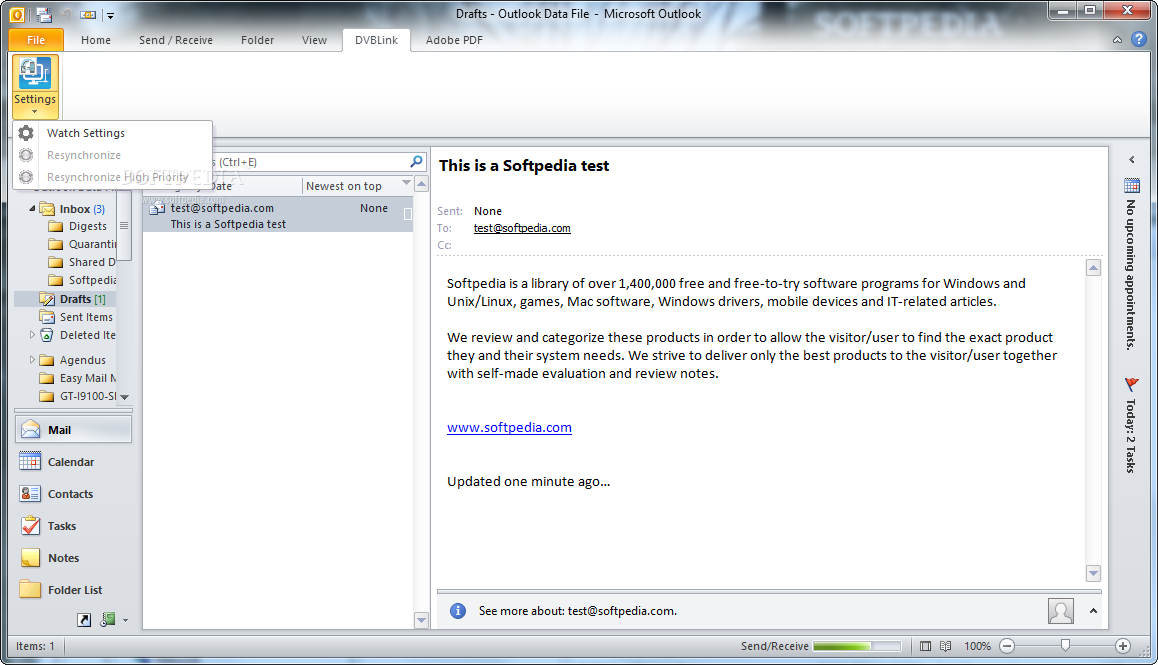Click the calendar icon in To-Do Bar
The image size is (1158, 665).
point(1131,185)
